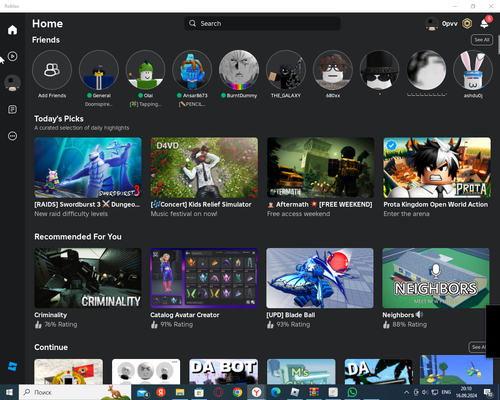This screenshot has width=500, height=400.
Task: Click See All next to Friends
Action: pyautogui.click(x=482, y=40)
